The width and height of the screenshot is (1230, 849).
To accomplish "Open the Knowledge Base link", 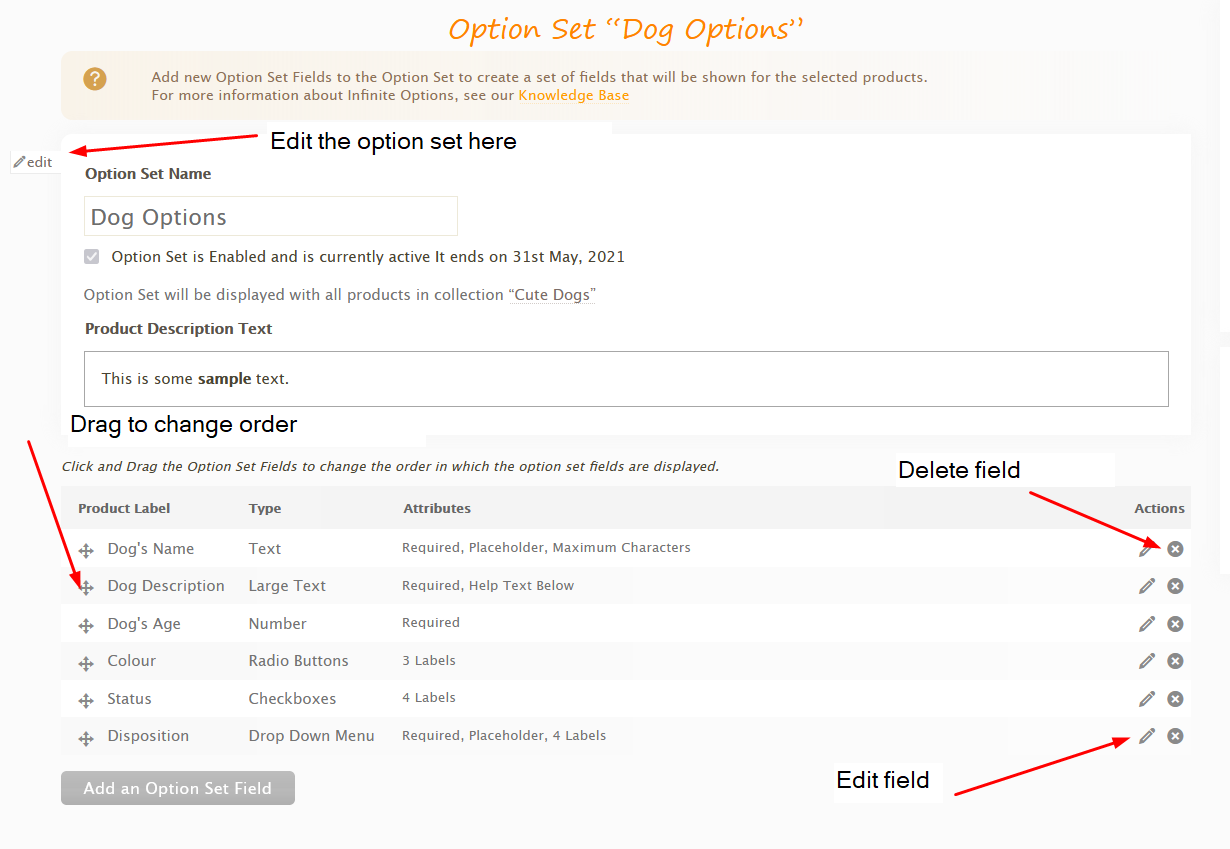I will (x=574, y=96).
